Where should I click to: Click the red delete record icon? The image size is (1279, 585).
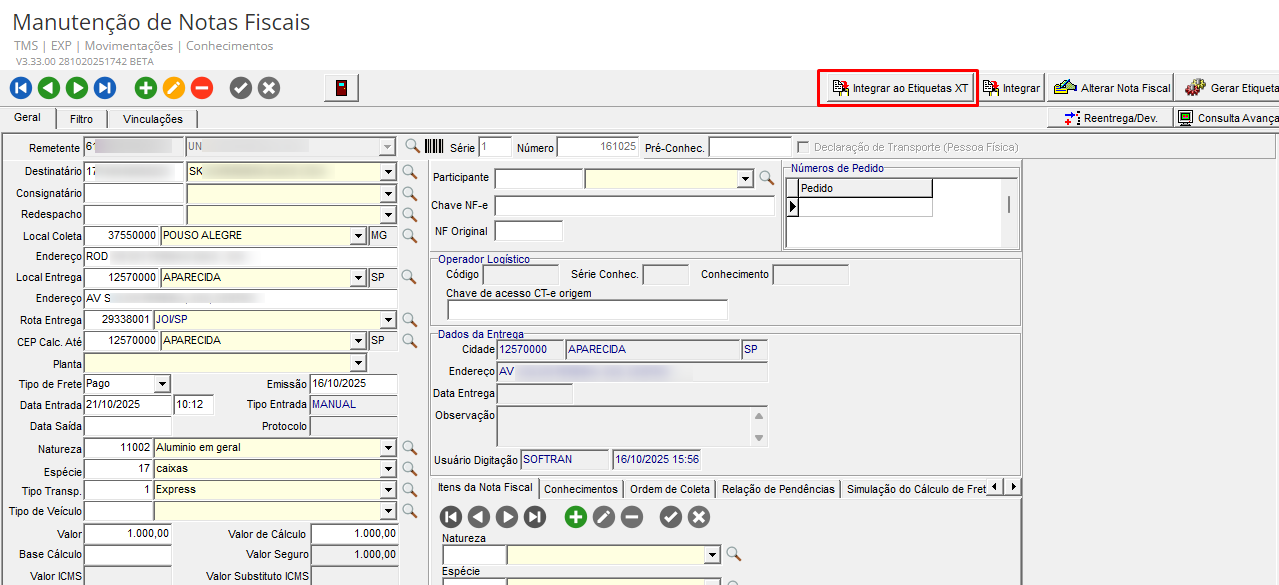click(x=202, y=88)
